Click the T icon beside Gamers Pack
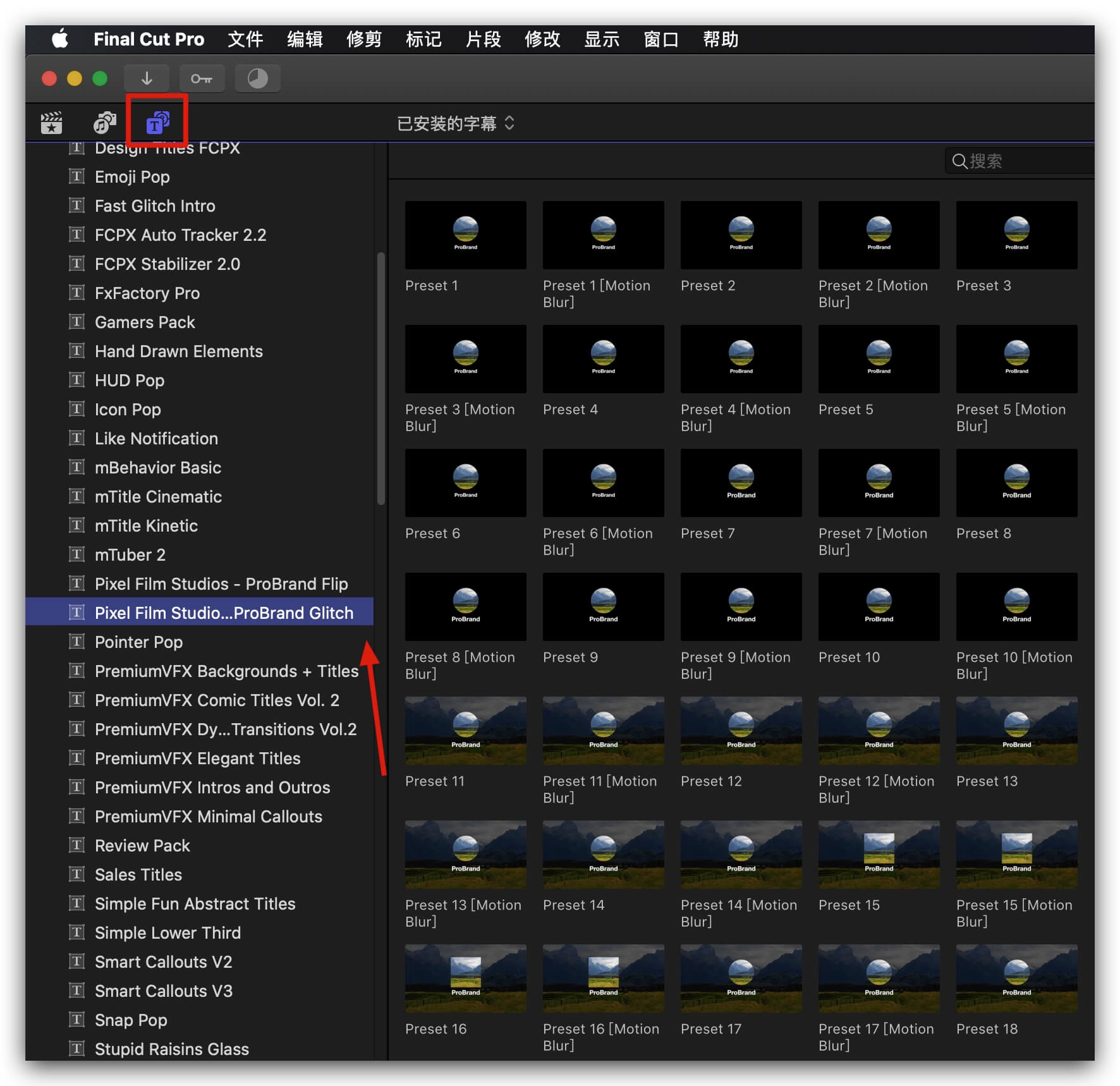 click(x=76, y=322)
